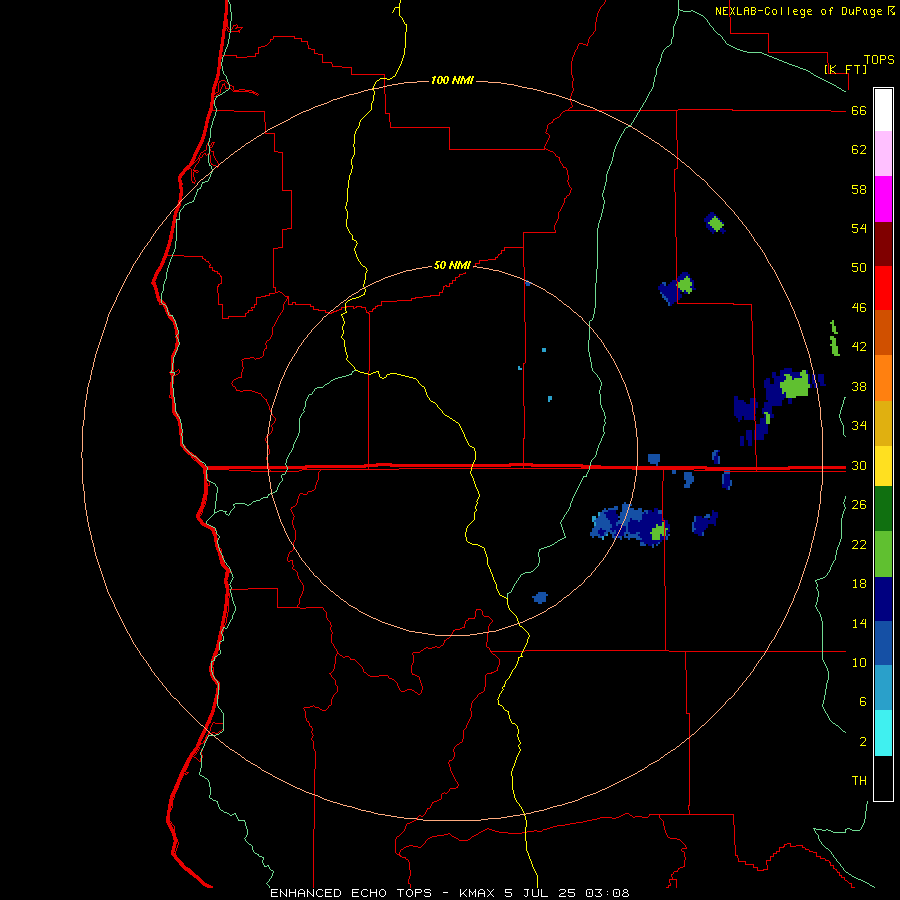Click the 54 value on the legend

click(x=859, y=228)
